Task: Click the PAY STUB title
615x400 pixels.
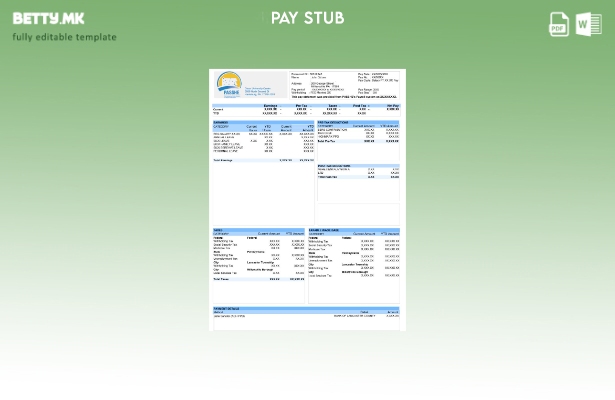Action: pyautogui.click(x=307, y=18)
